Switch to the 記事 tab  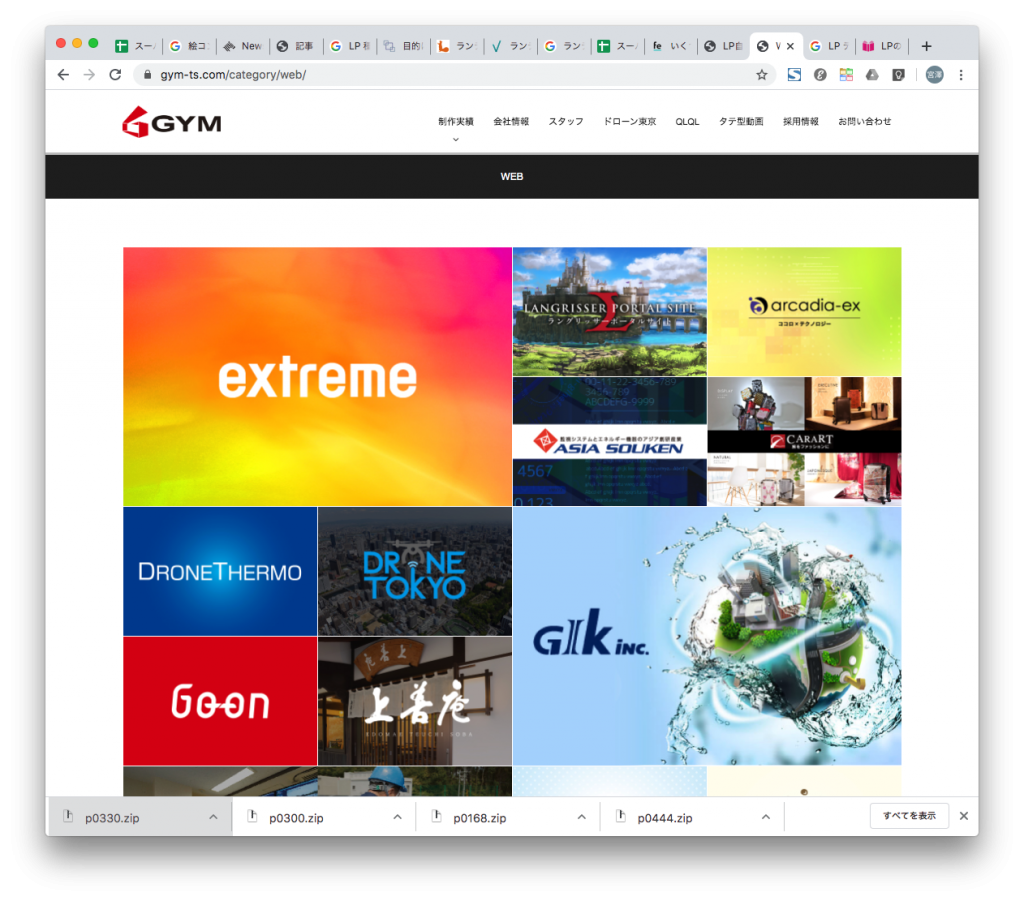296,46
